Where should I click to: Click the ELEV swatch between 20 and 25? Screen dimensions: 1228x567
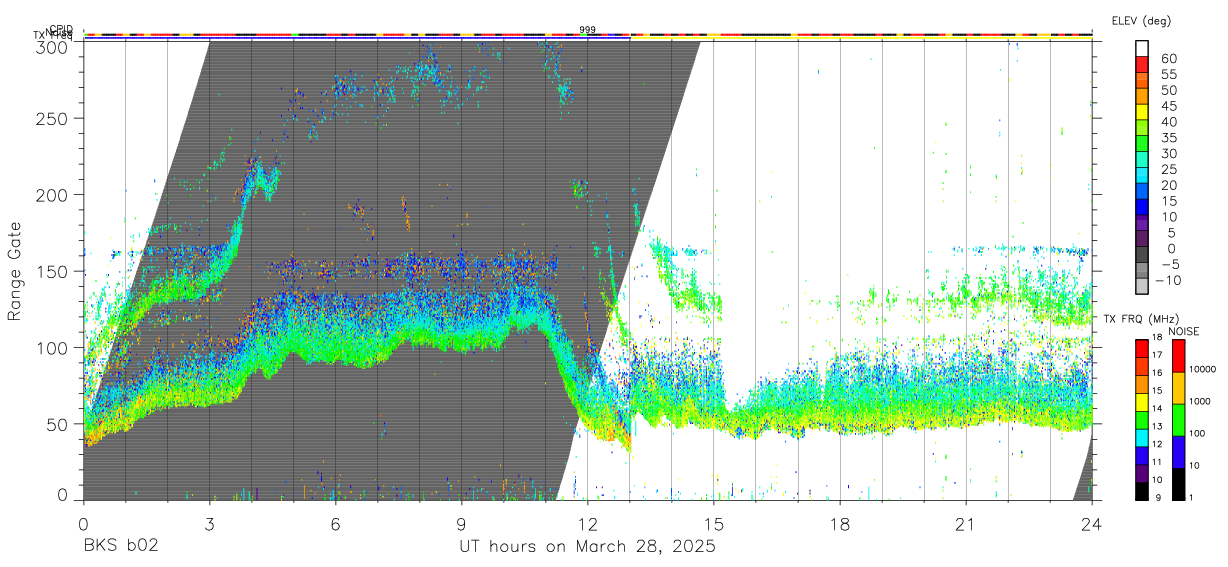click(1143, 177)
